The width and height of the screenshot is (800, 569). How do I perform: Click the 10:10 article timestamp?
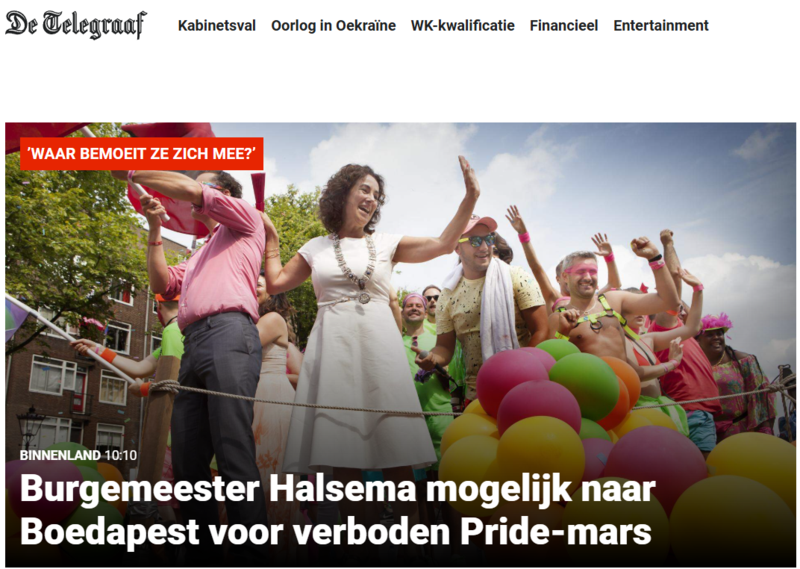pyautogui.click(x=120, y=455)
